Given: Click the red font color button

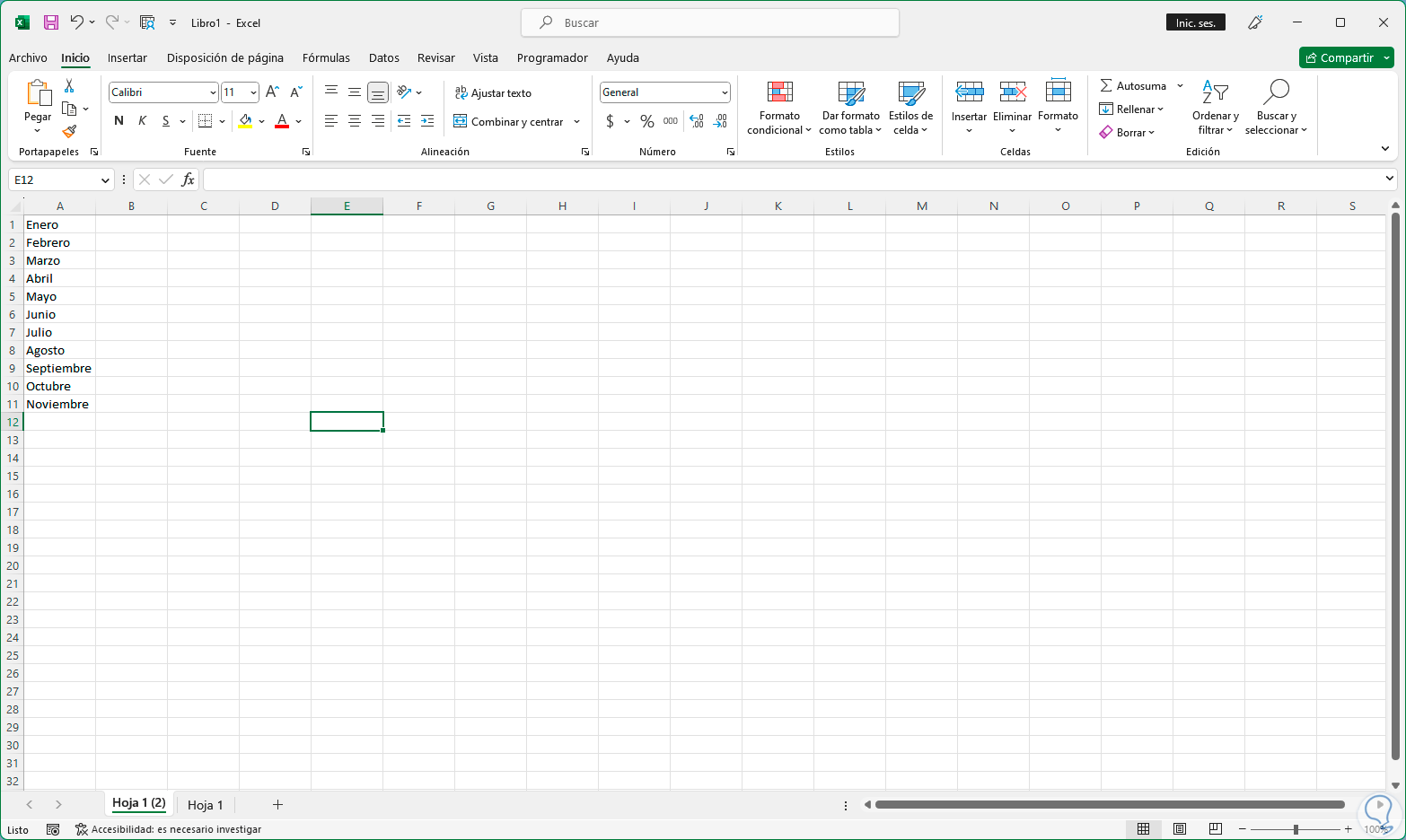Looking at the screenshot, I should pos(282,121).
